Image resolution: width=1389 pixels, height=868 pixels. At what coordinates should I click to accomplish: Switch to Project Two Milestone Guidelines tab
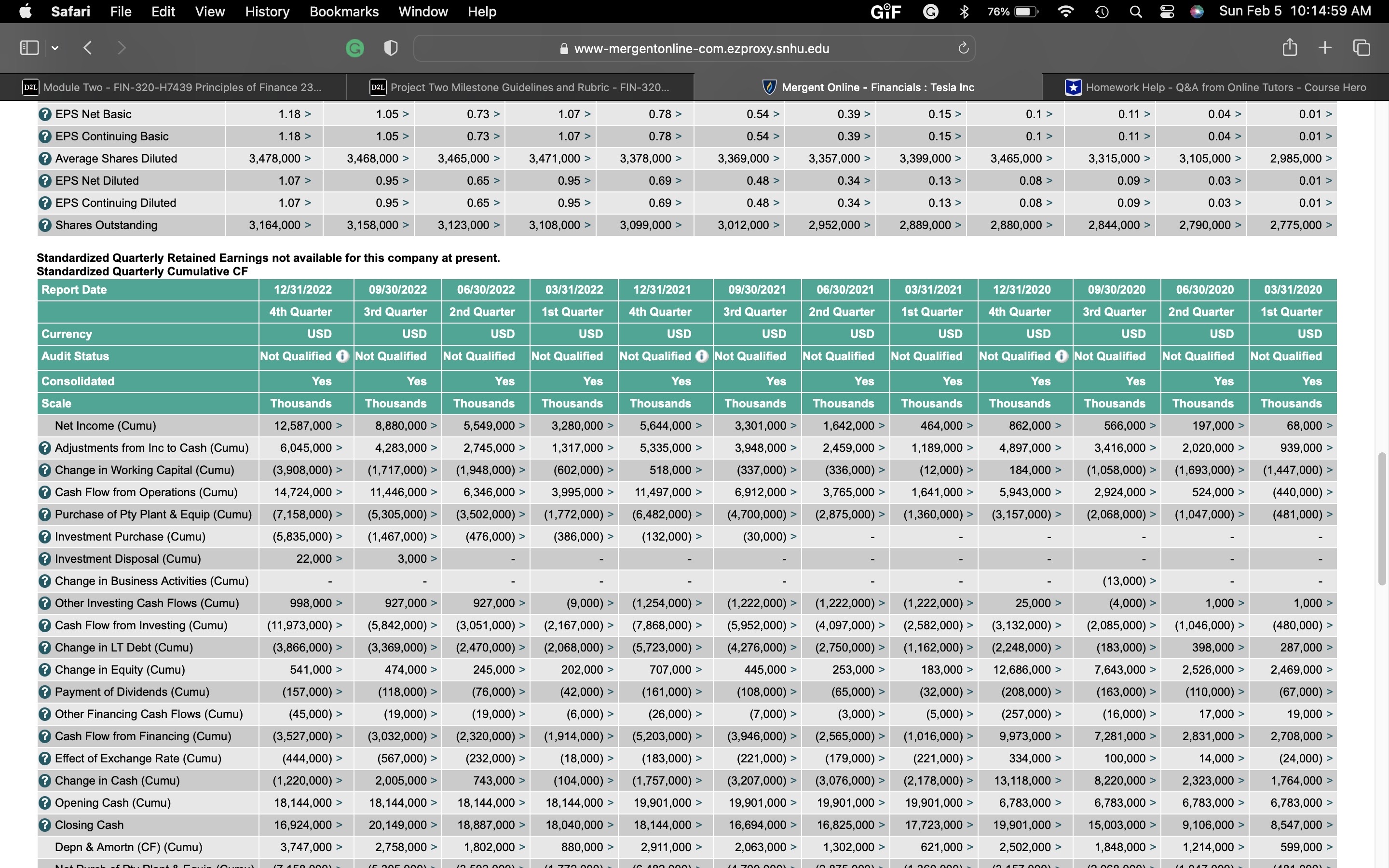520,87
